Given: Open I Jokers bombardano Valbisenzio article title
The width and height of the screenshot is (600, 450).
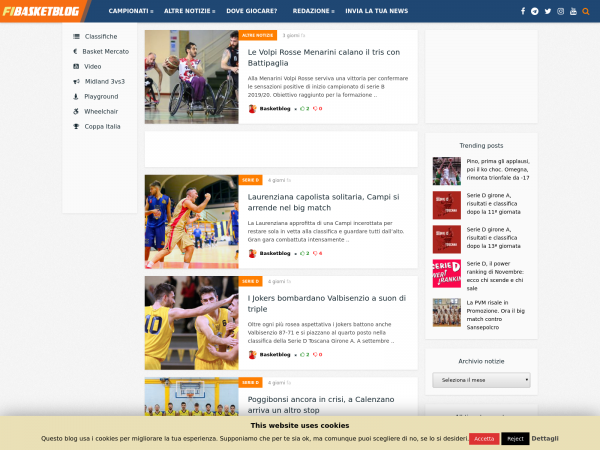Looking at the screenshot, I should click(x=326, y=303).
